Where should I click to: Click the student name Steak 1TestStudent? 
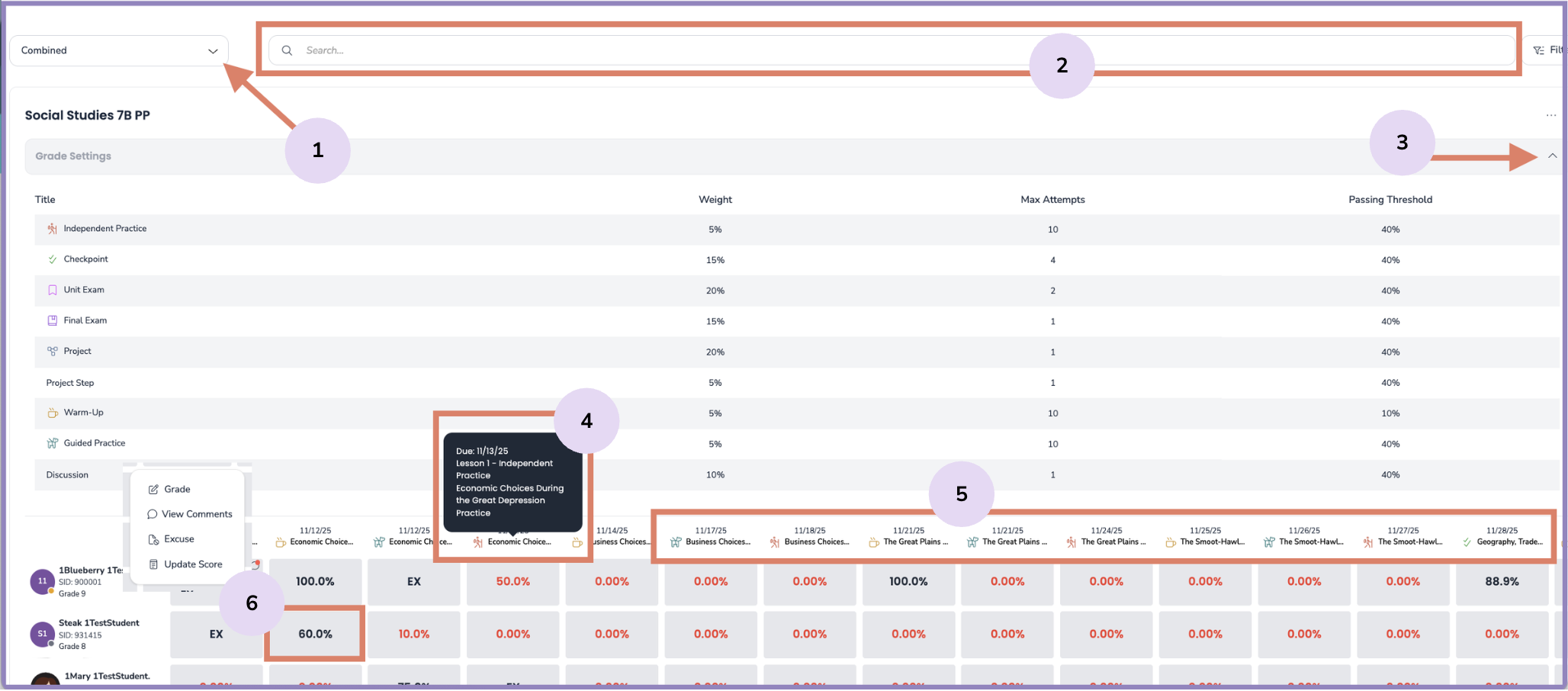tap(98, 622)
